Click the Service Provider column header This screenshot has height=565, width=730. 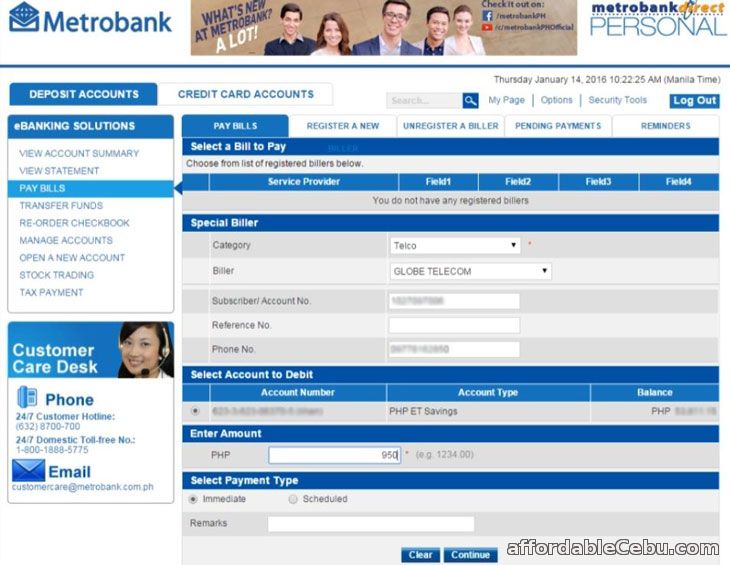[304, 182]
